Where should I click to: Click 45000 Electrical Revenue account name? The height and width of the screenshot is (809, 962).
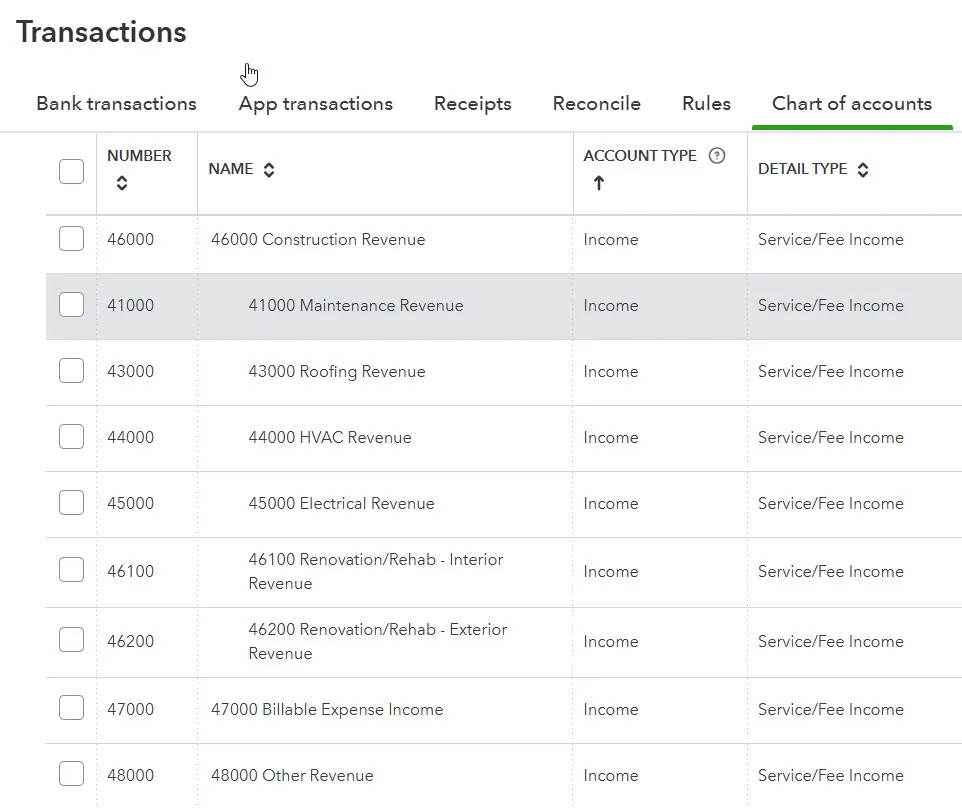(x=341, y=503)
